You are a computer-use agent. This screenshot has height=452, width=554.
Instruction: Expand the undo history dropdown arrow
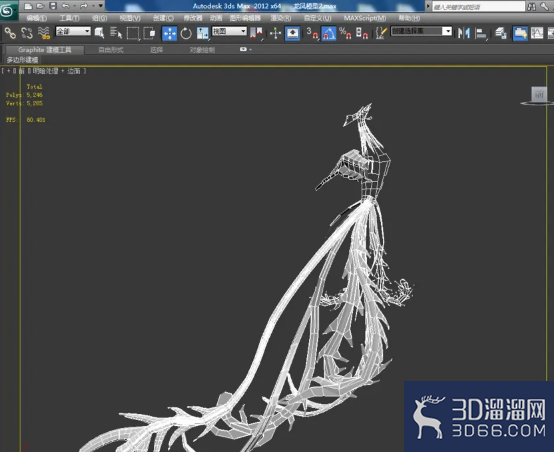(75, 6)
